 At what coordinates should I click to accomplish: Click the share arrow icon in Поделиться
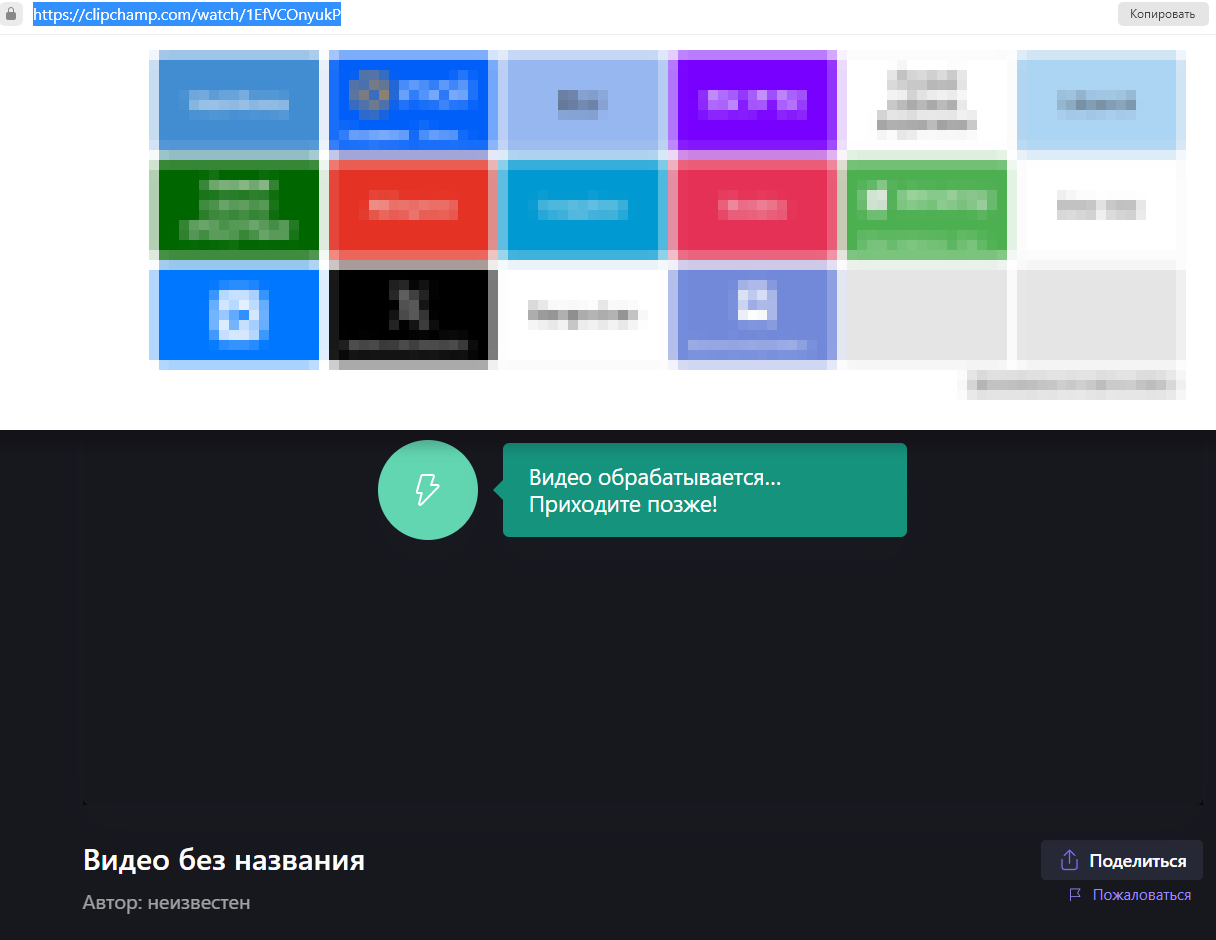[1068, 860]
